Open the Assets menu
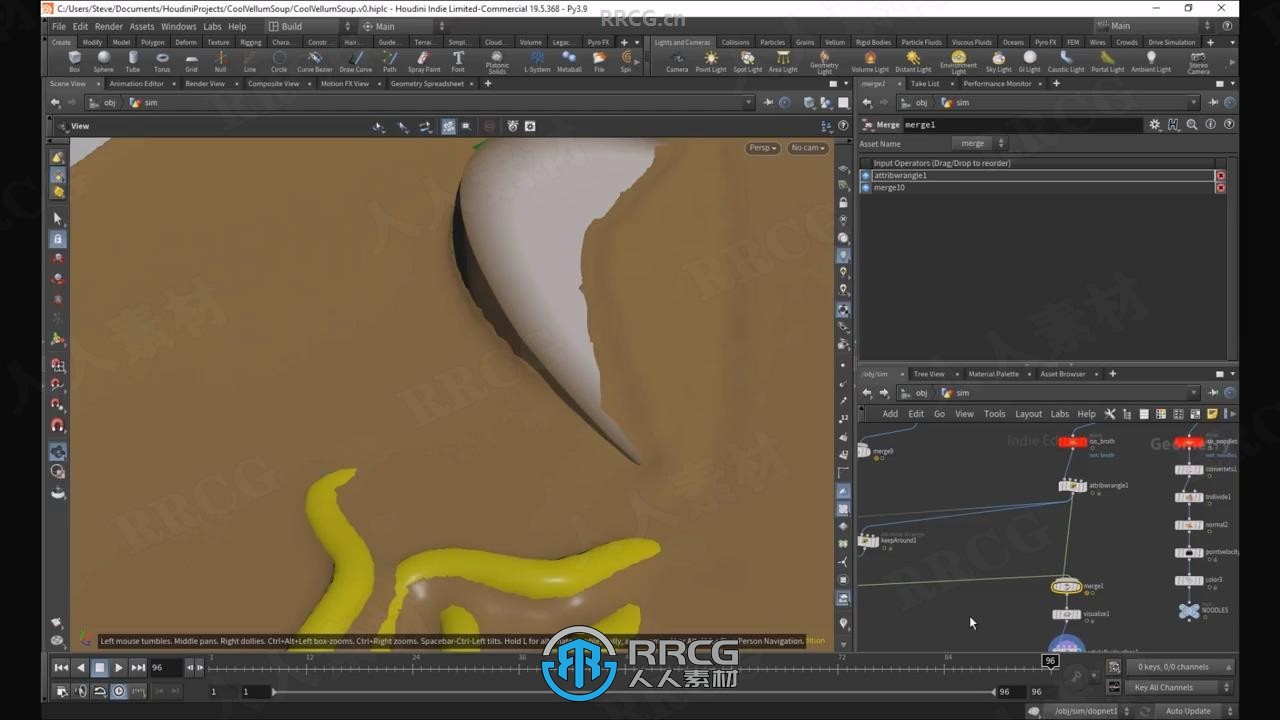 pos(142,26)
